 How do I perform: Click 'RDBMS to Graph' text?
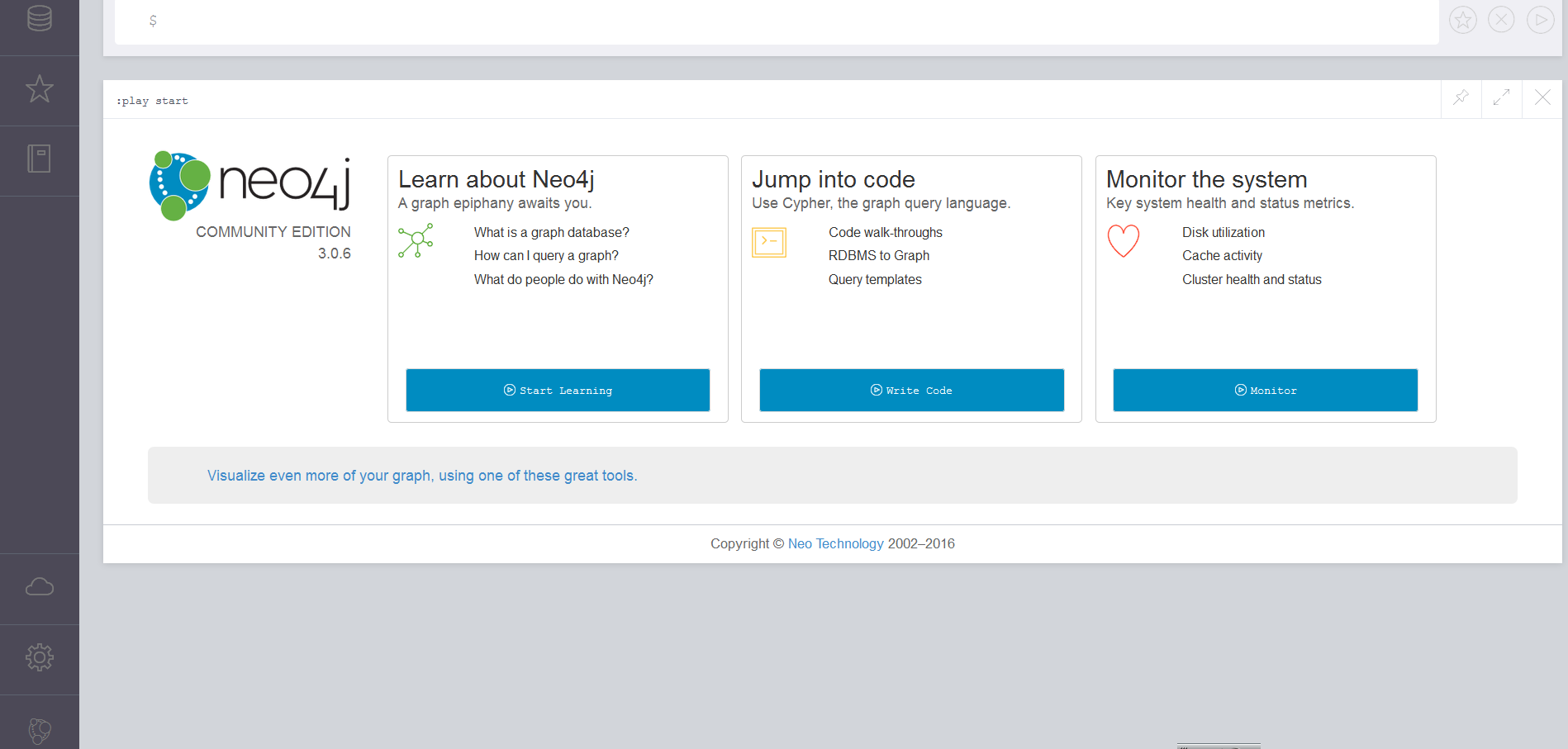pyautogui.click(x=879, y=256)
